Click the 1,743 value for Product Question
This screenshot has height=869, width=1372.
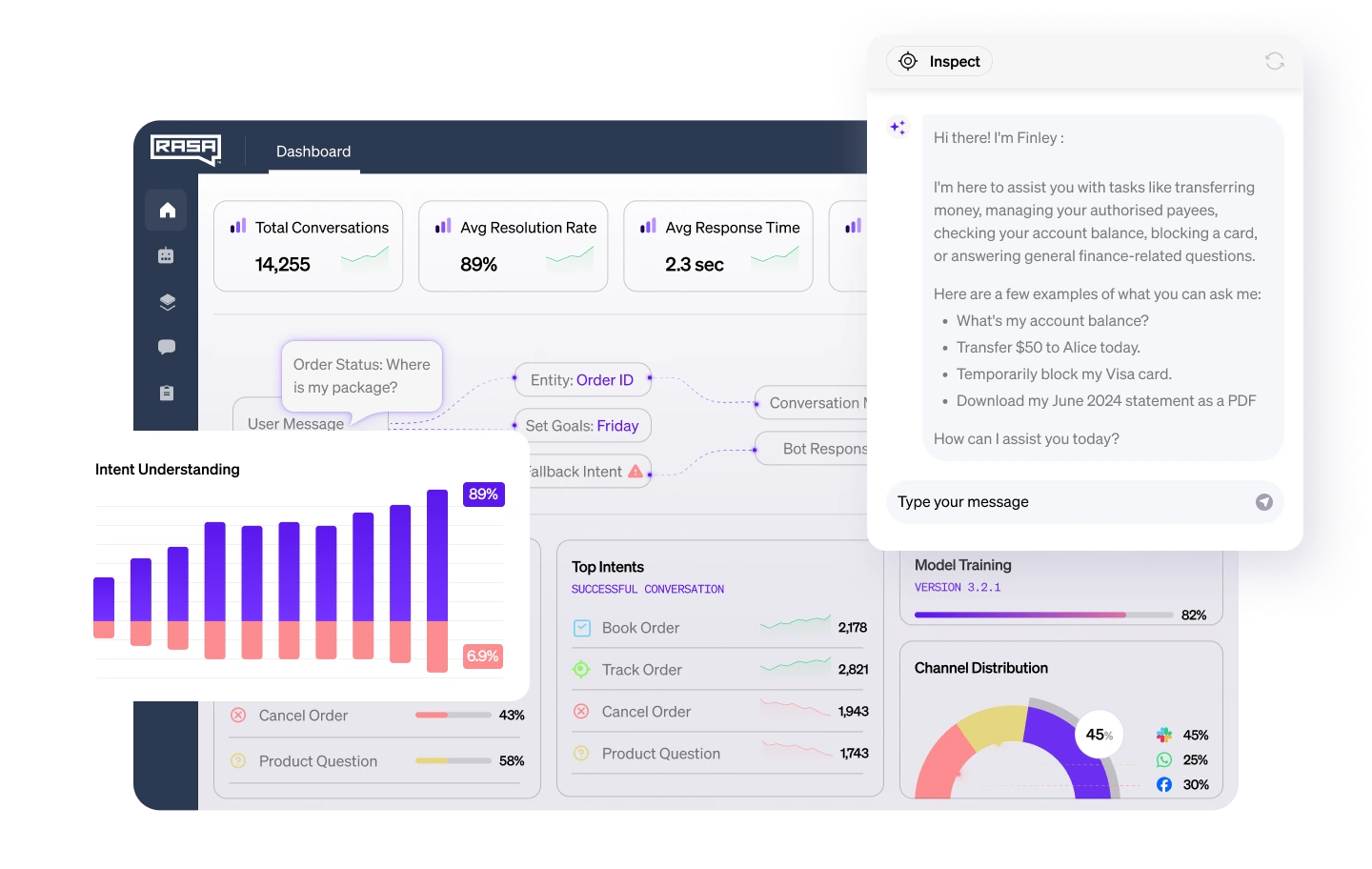pos(854,754)
